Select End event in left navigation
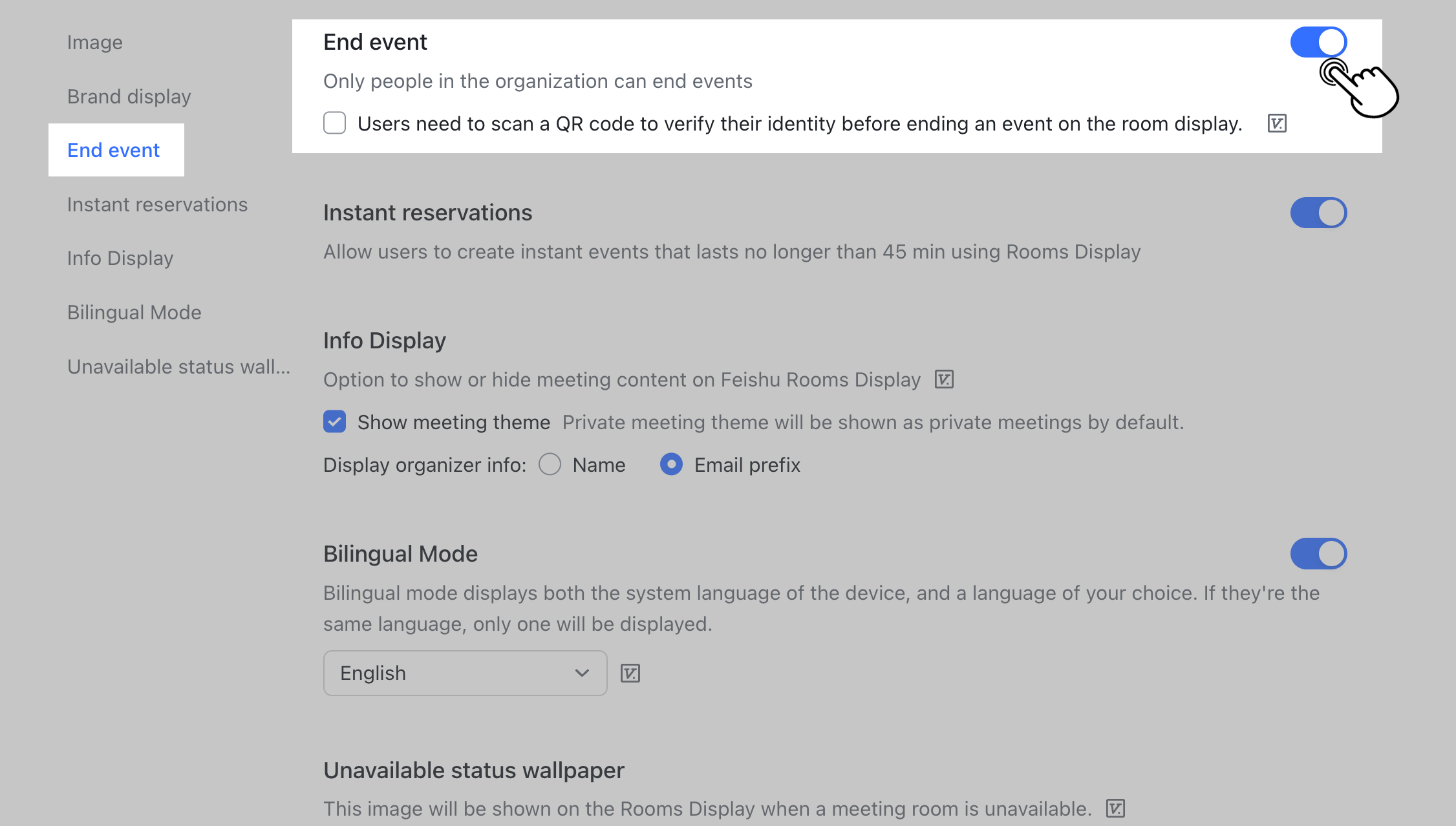1456x826 pixels. [114, 151]
